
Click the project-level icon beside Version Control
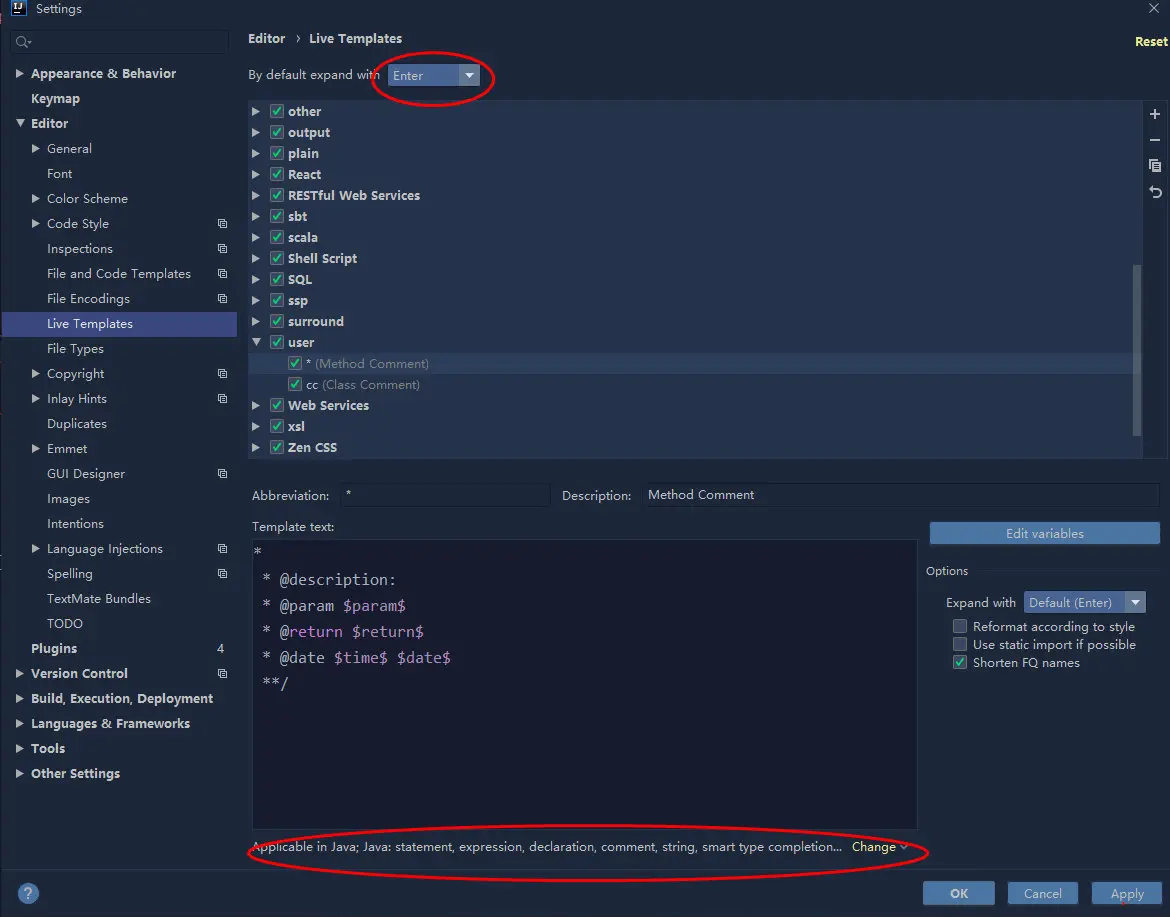(x=222, y=674)
